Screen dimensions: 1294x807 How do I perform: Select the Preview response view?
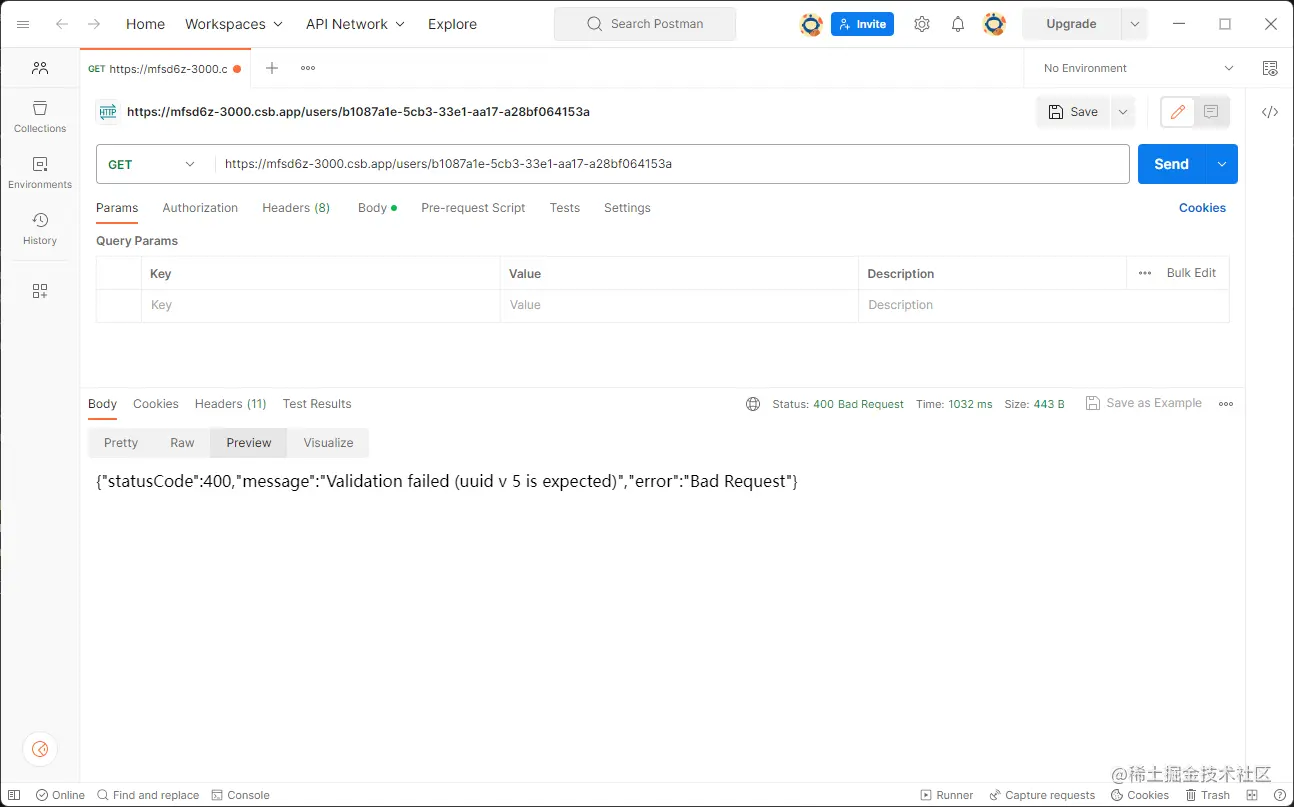point(249,443)
